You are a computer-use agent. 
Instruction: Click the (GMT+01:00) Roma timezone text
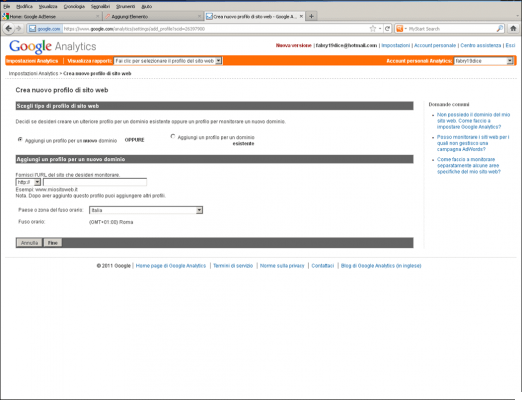111,222
